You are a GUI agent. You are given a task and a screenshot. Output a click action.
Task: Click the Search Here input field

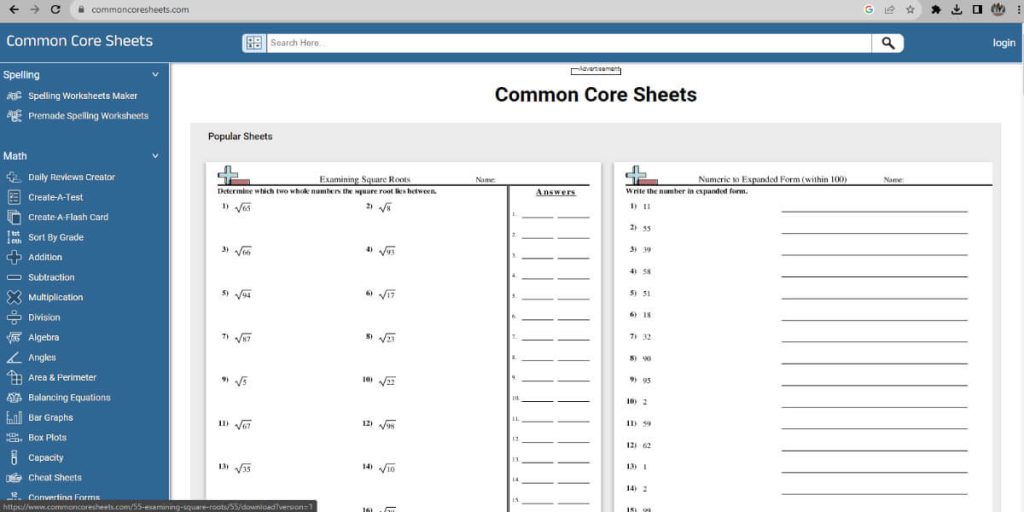pos(569,43)
